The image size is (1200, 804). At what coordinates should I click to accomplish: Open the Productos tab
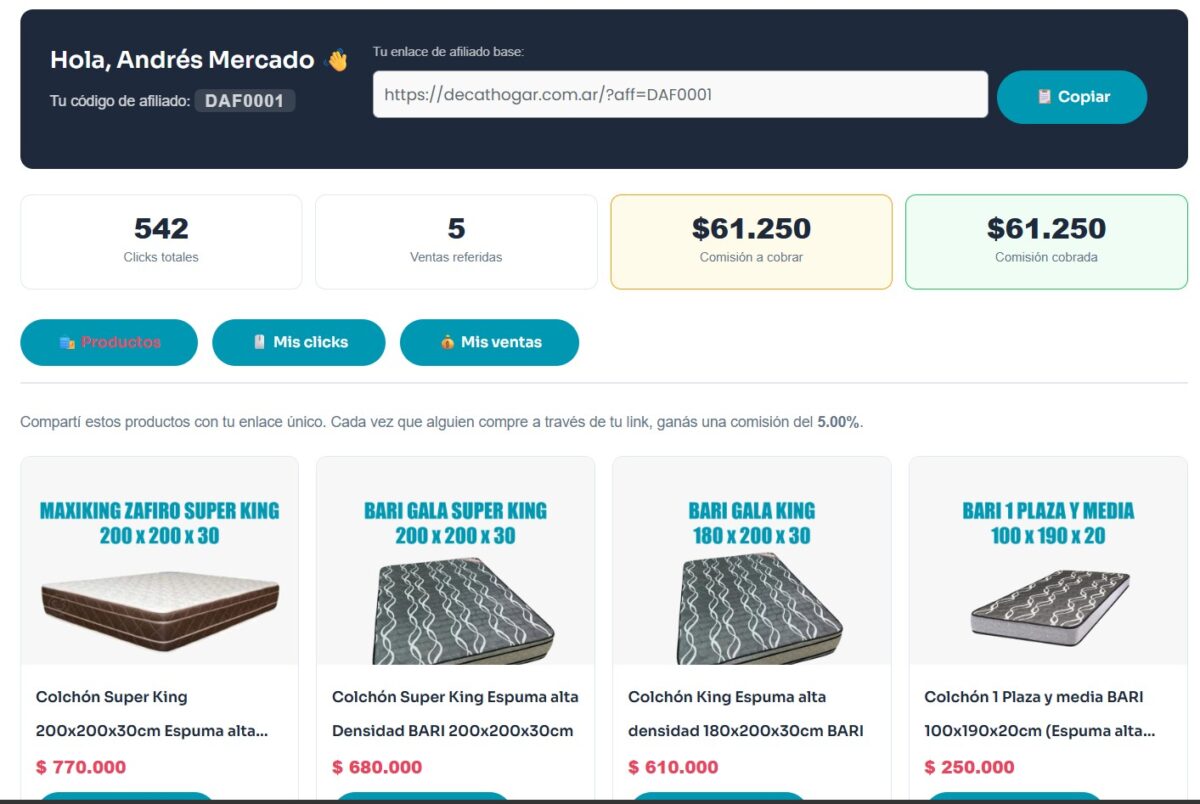point(109,342)
